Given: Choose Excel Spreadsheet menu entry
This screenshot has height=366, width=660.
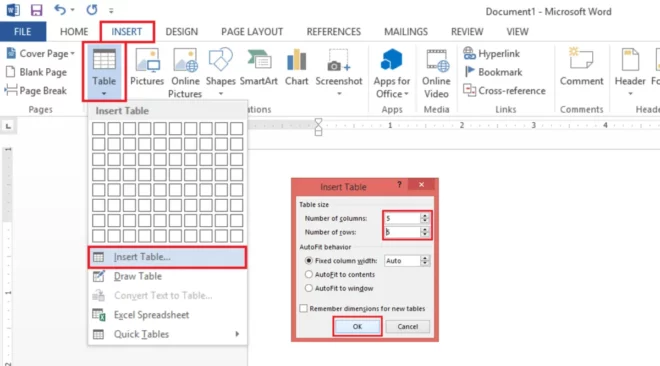Looking at the screenshot, I should 167,315.
